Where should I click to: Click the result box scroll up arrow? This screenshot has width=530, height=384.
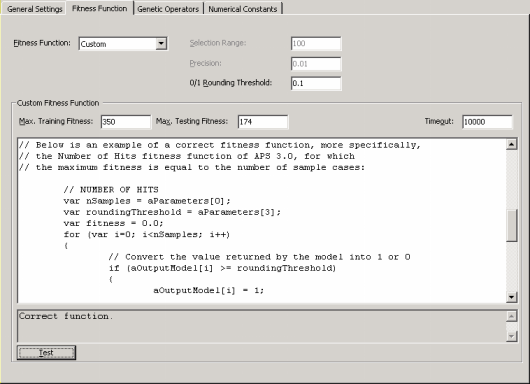click(x=511, y=316)
